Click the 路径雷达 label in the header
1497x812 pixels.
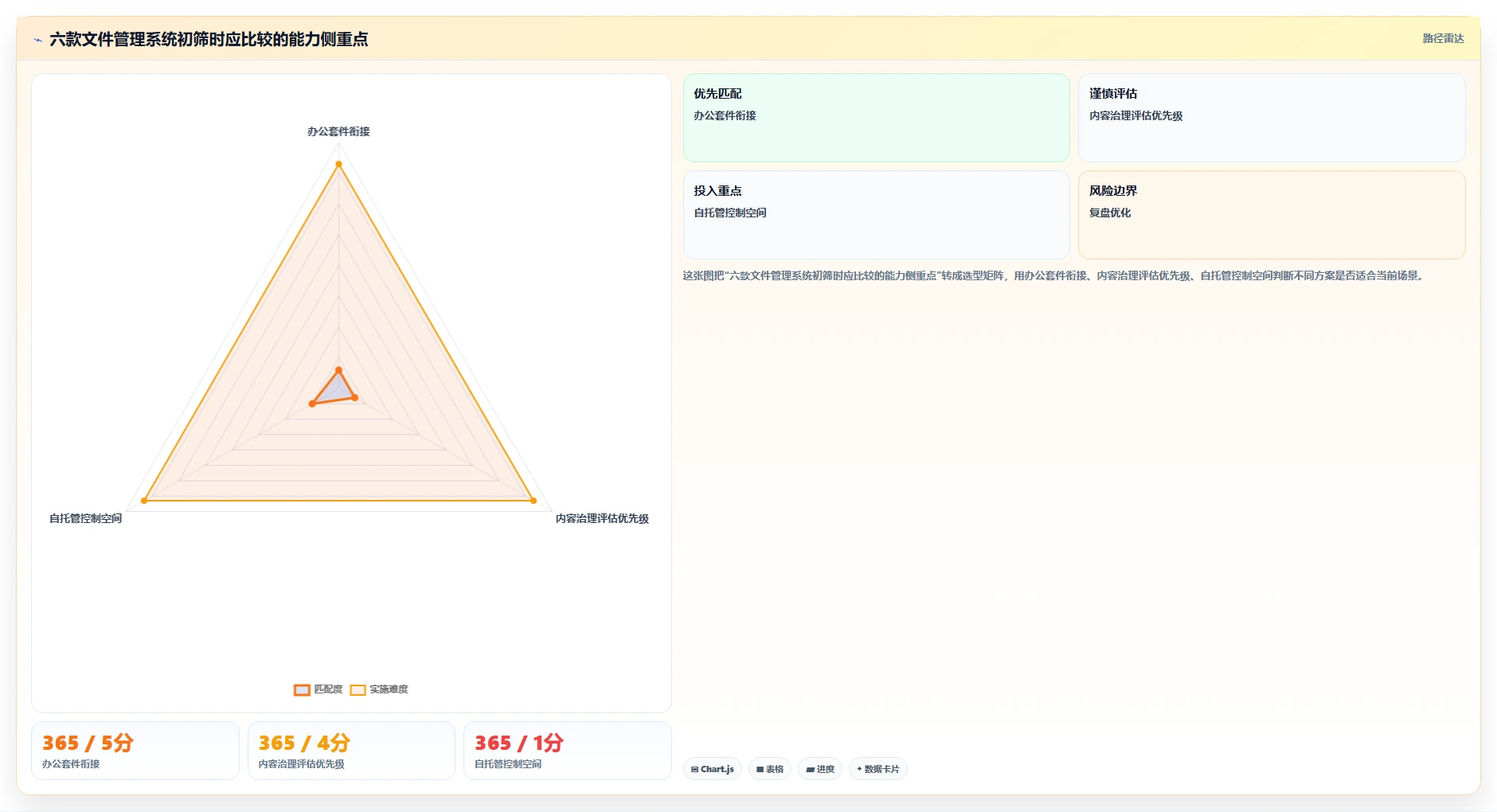tap(1443, 38)
